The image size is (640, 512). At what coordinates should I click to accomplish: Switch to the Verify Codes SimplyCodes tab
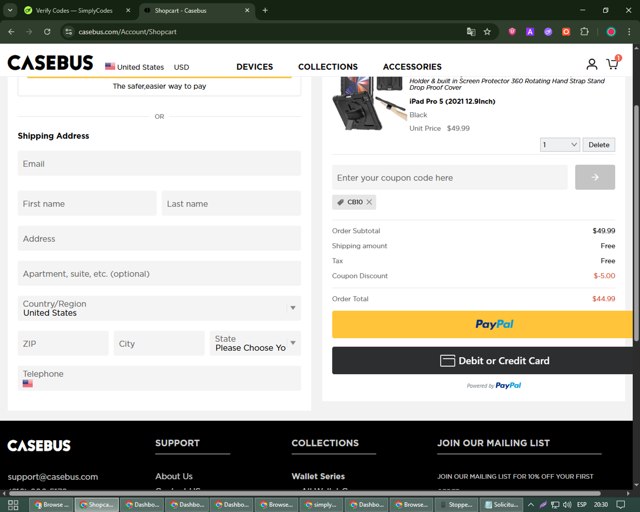tap(73, 11)
